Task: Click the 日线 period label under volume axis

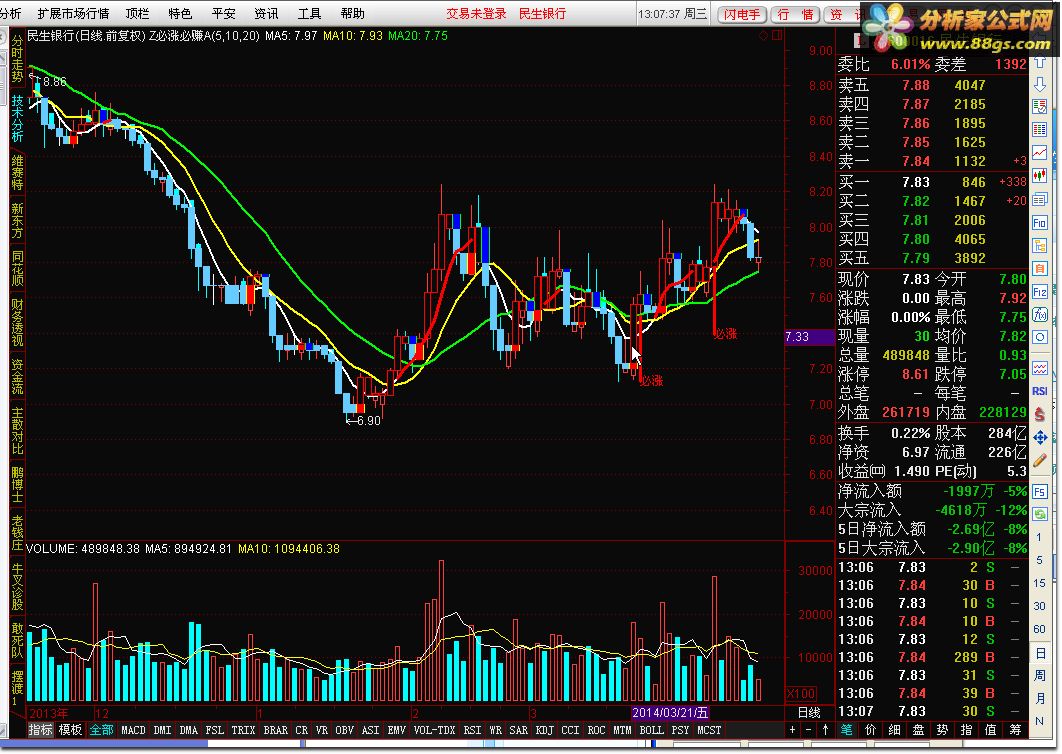Action: point(809,712)
